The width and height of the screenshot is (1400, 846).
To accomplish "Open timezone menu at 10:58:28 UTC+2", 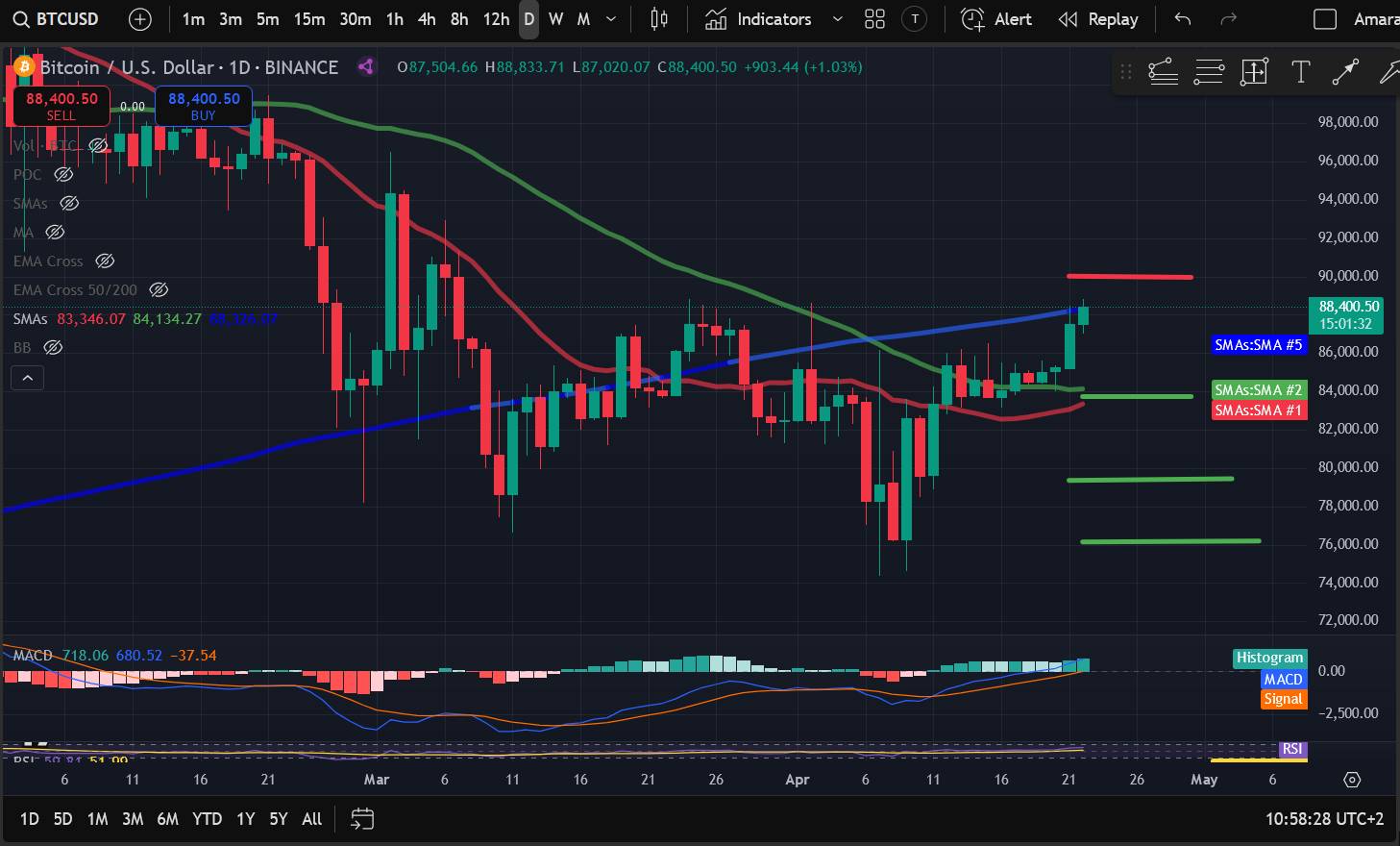I will (1324, 819).
